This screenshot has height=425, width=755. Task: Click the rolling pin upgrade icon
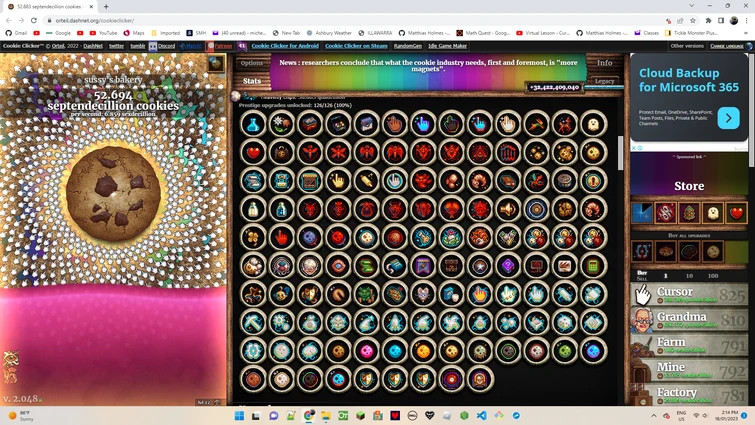(366, 181)
